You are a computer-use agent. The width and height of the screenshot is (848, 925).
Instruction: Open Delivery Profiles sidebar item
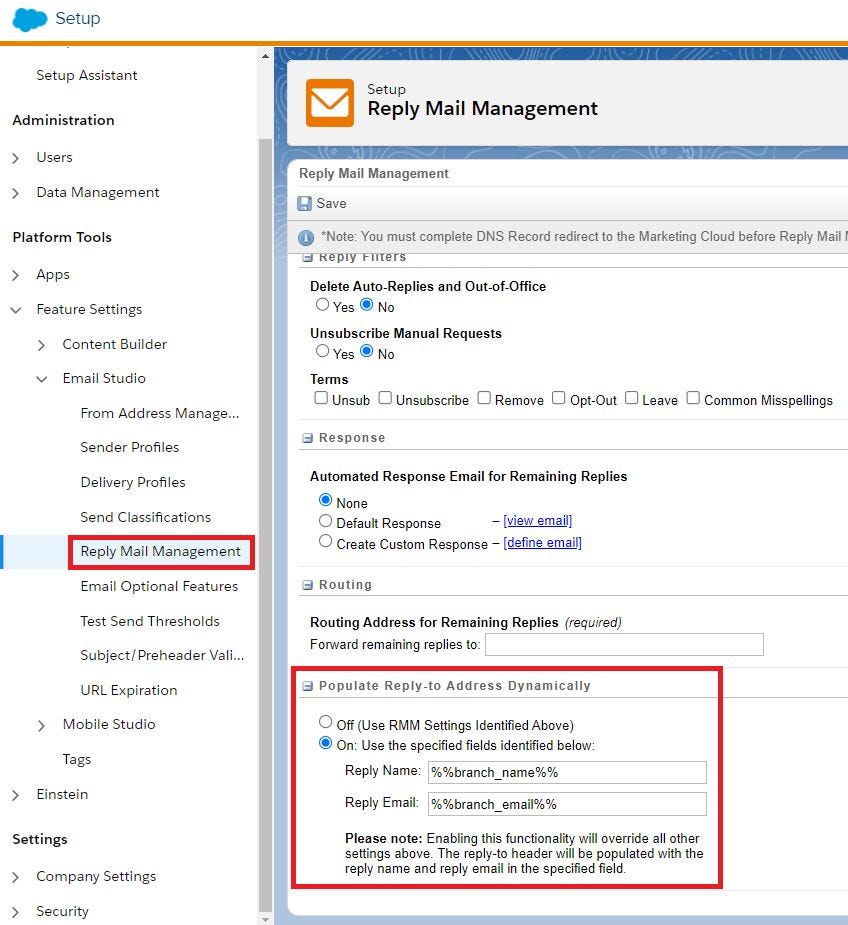[x=133, y=483]
